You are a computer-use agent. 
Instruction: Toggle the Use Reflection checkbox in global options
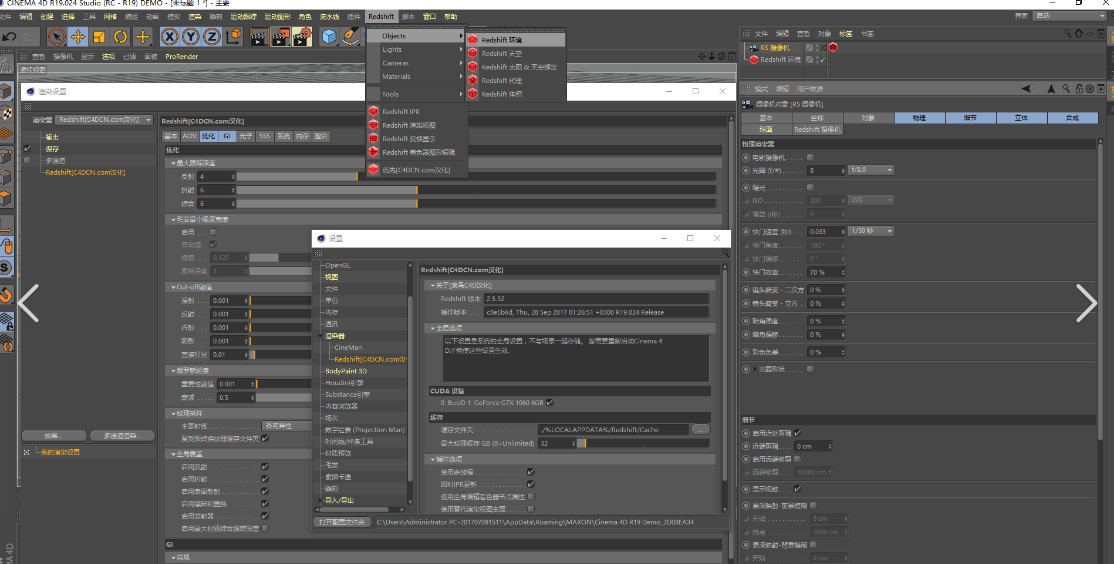pyautogui.click(x=264, y=467)
